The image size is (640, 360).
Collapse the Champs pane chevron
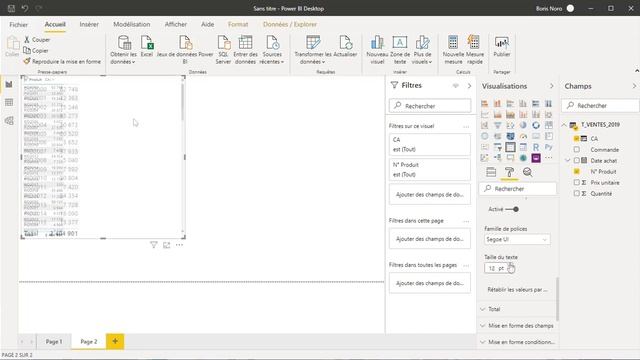pos(634,86)
